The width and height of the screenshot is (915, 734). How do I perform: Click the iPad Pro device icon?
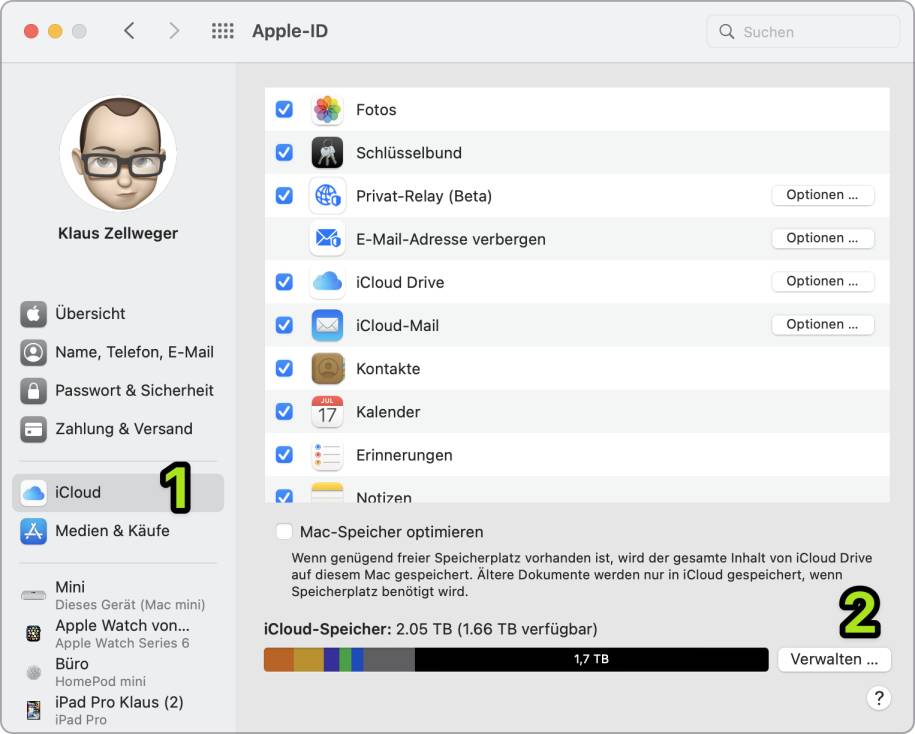tap(33, 710)
